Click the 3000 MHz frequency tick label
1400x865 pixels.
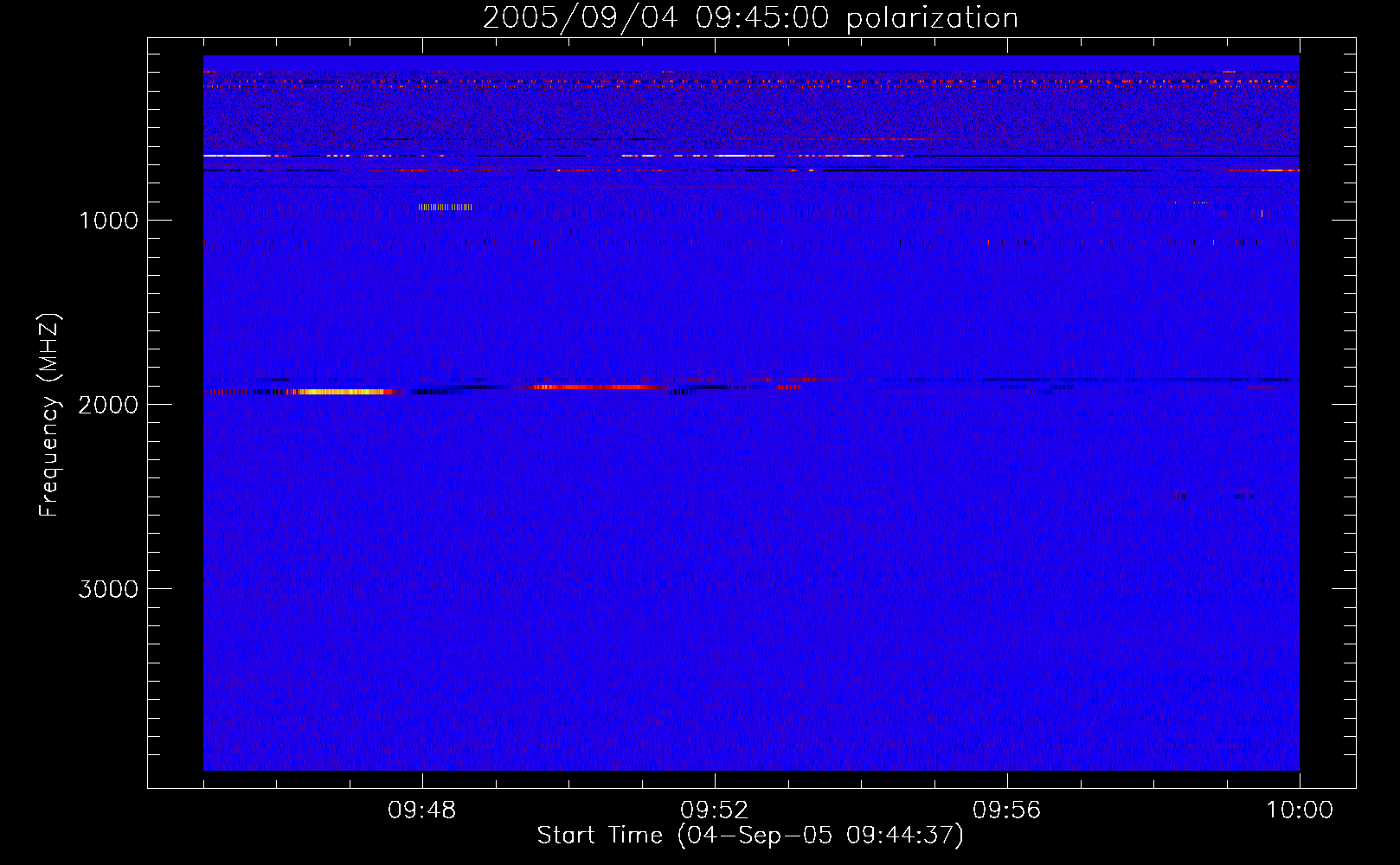[x=108, y=589]
